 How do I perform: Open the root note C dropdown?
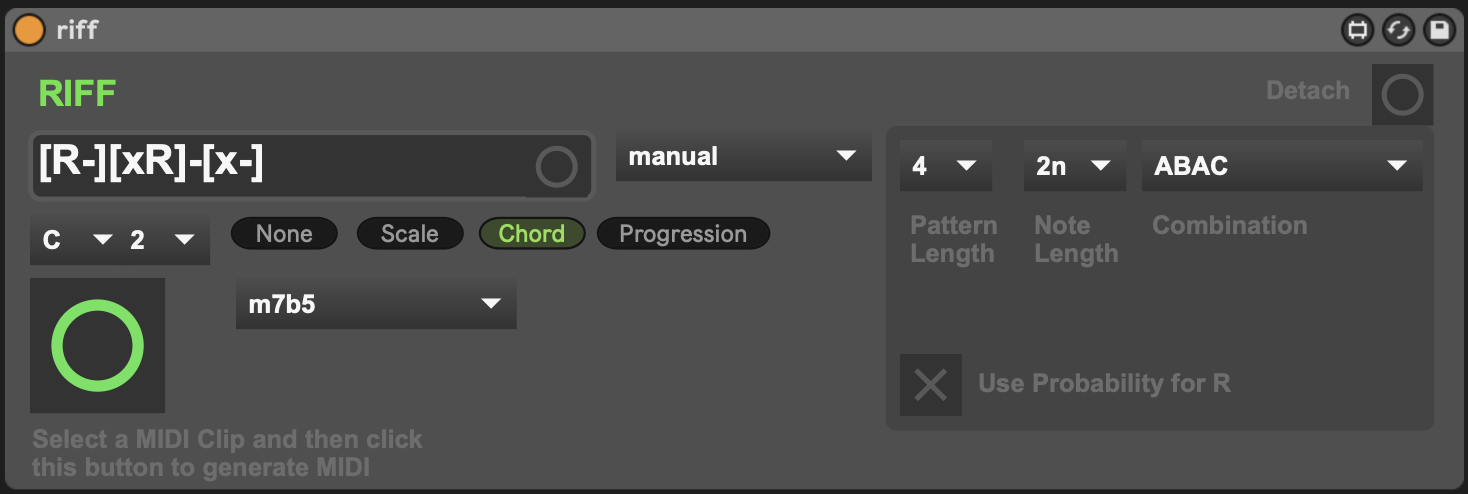click(76, 240)
